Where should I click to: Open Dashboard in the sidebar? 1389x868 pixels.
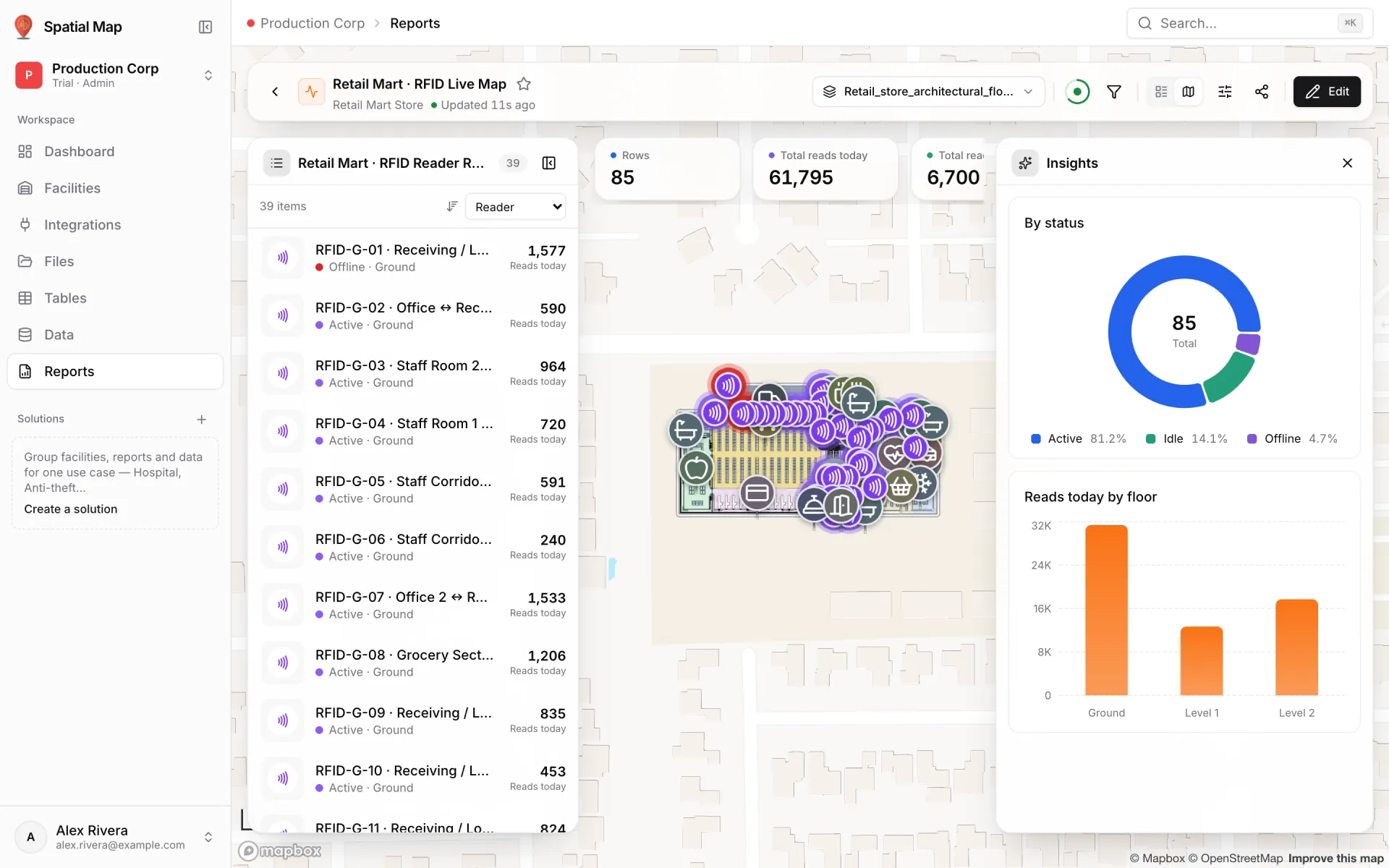pyautogui.click(x=116, y=151)
